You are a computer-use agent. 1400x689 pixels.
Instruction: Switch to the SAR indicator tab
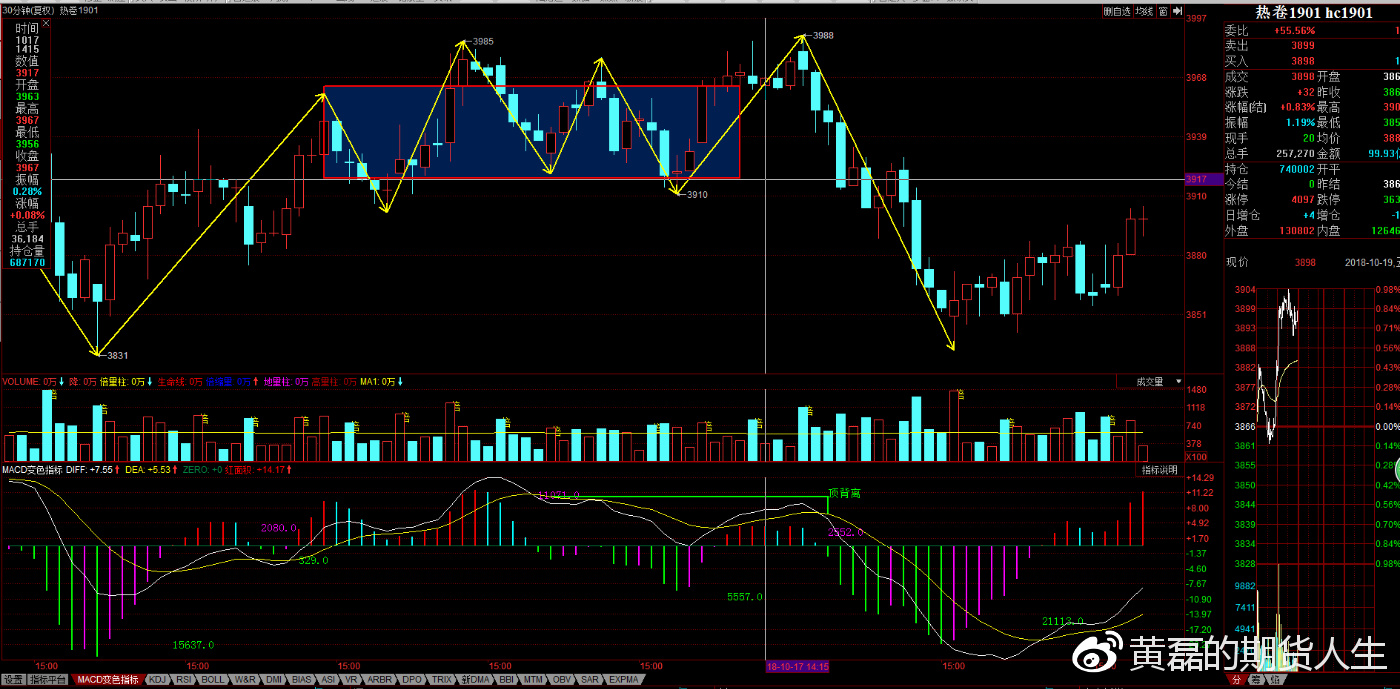click(x=590, y=680)
